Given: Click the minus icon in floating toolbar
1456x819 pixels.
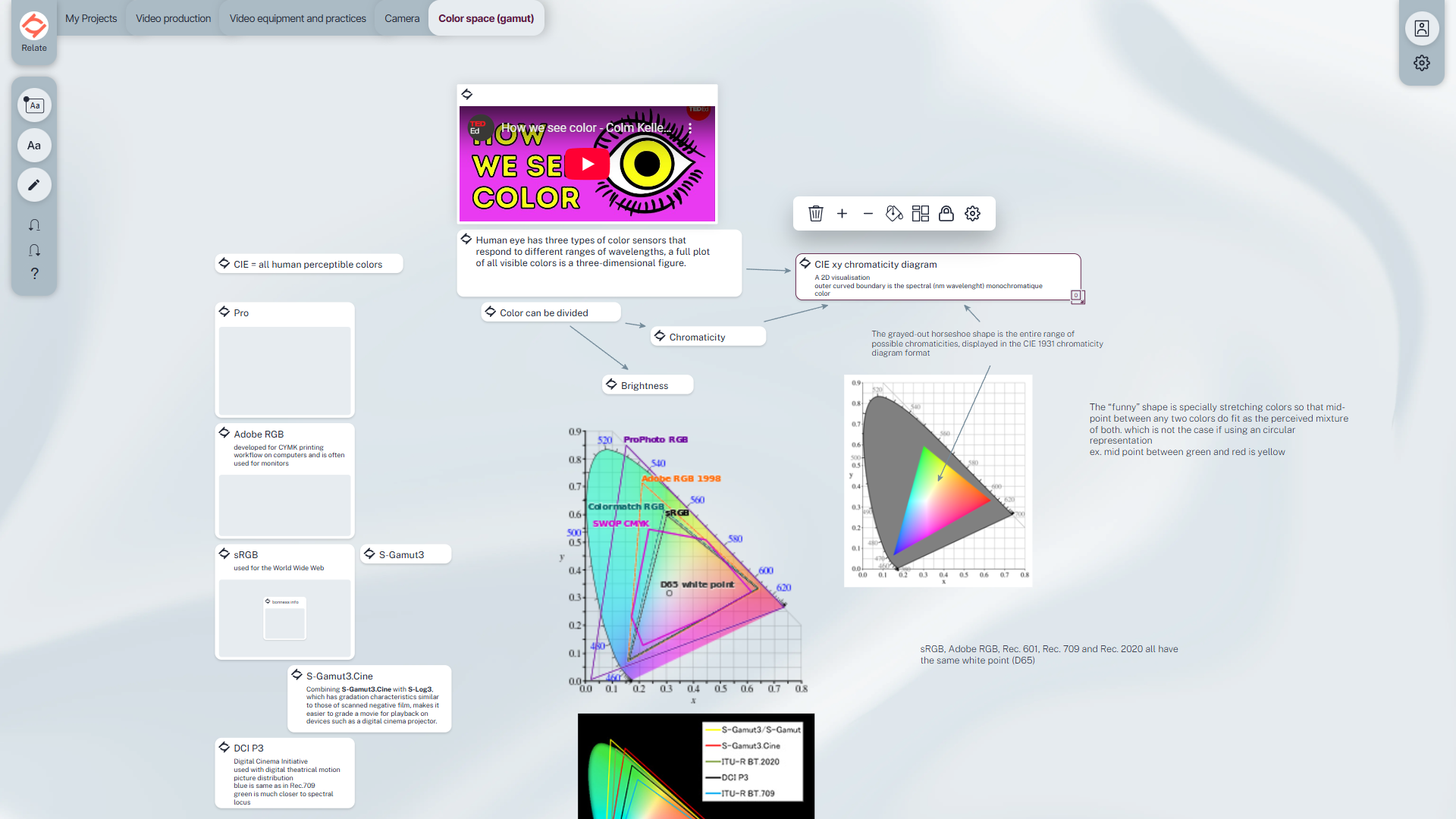Looking at the screenshot, I should (x=868, y=214).
